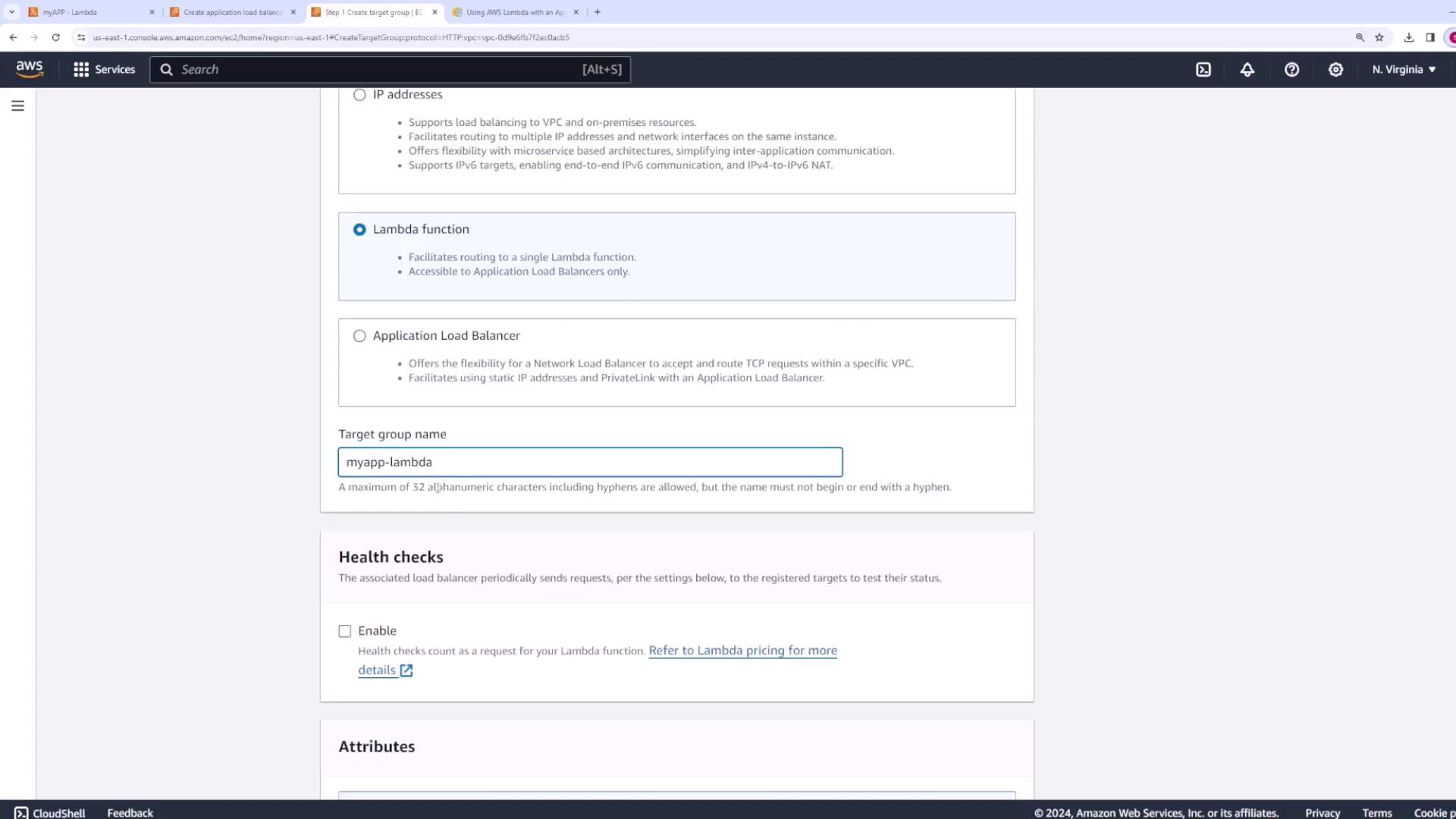
Task: Click the Target group name input field
Action: pos(590,462)
